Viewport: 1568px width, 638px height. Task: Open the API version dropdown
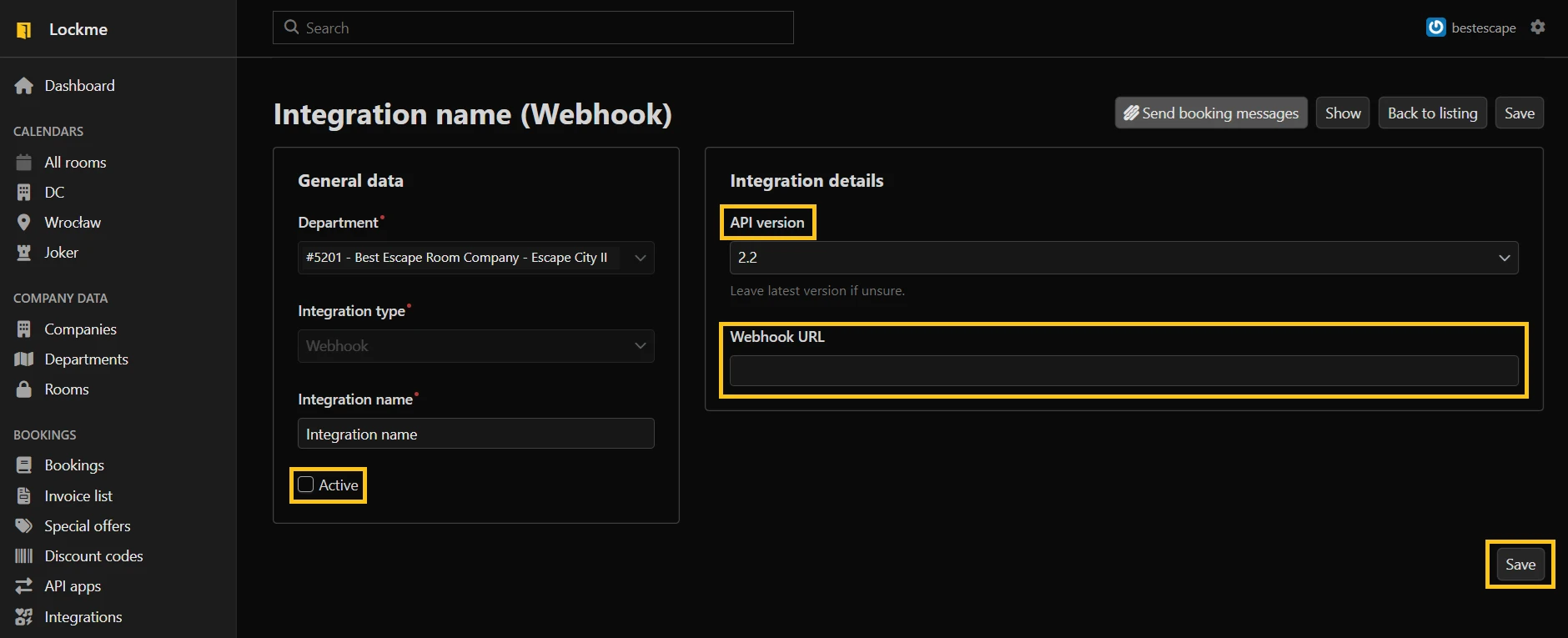point(1123,258)
